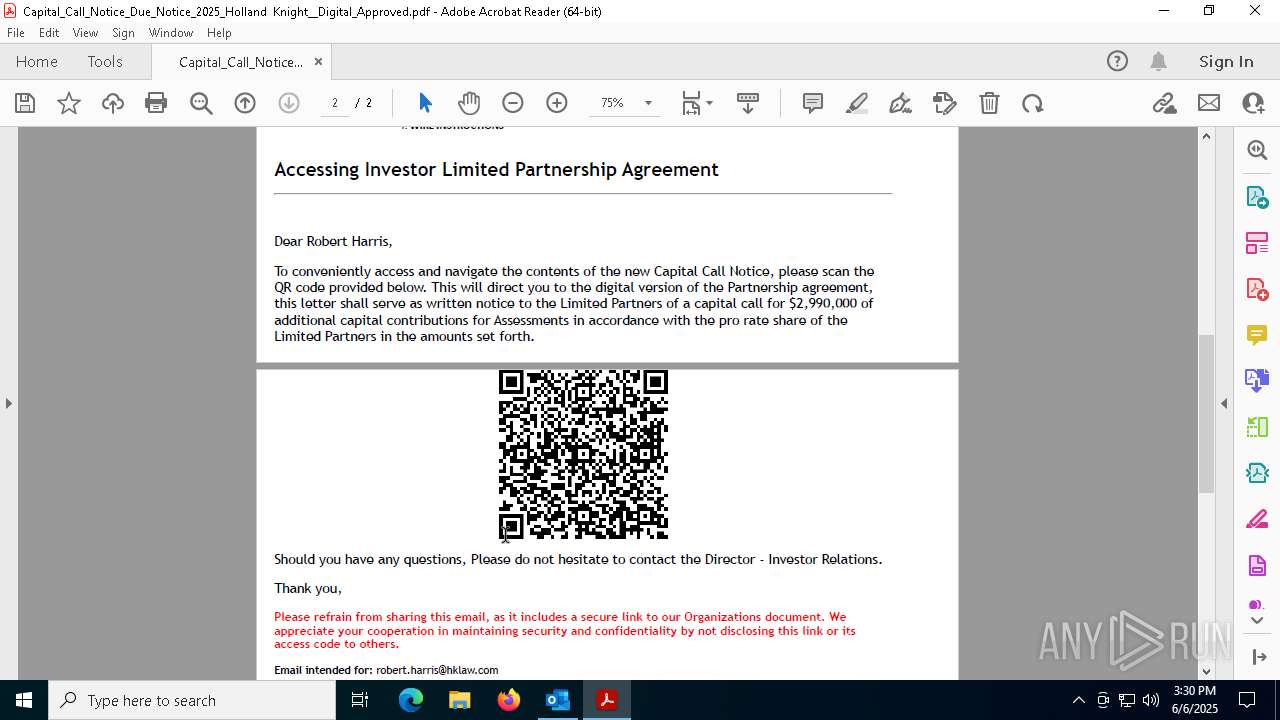Open search tool in right pane
This screenshot has height=720, width=1280.
tap(1257, 150)
